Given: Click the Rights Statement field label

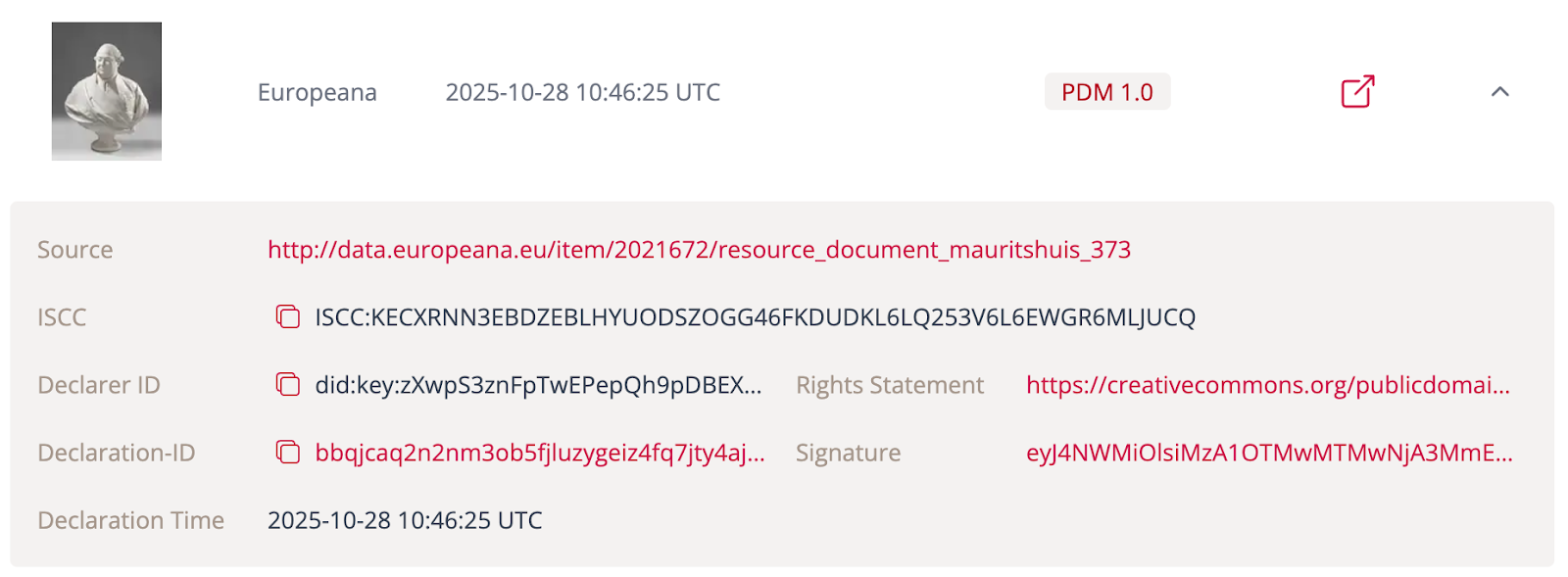Looking at the screenshot, I should pos(889,385).
